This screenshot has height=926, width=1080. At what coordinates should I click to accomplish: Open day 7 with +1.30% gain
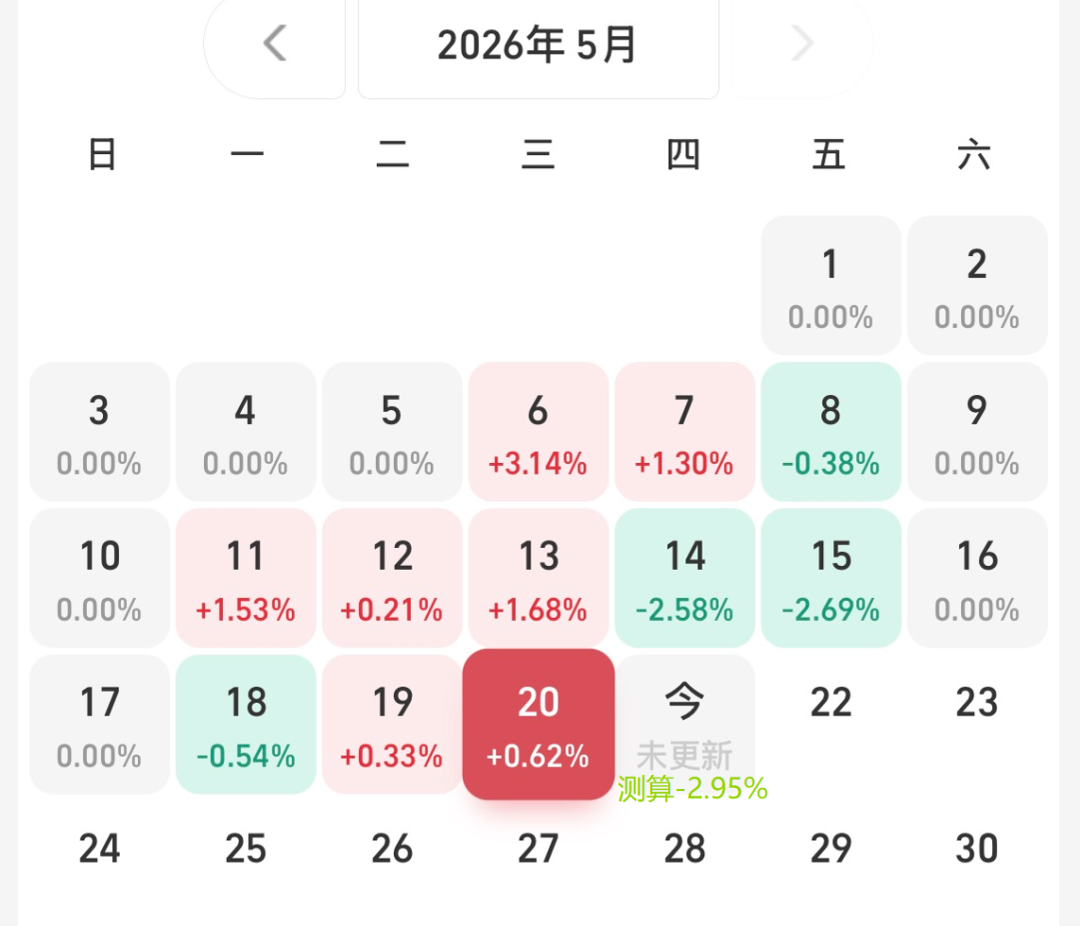click(x=685, y=432)
